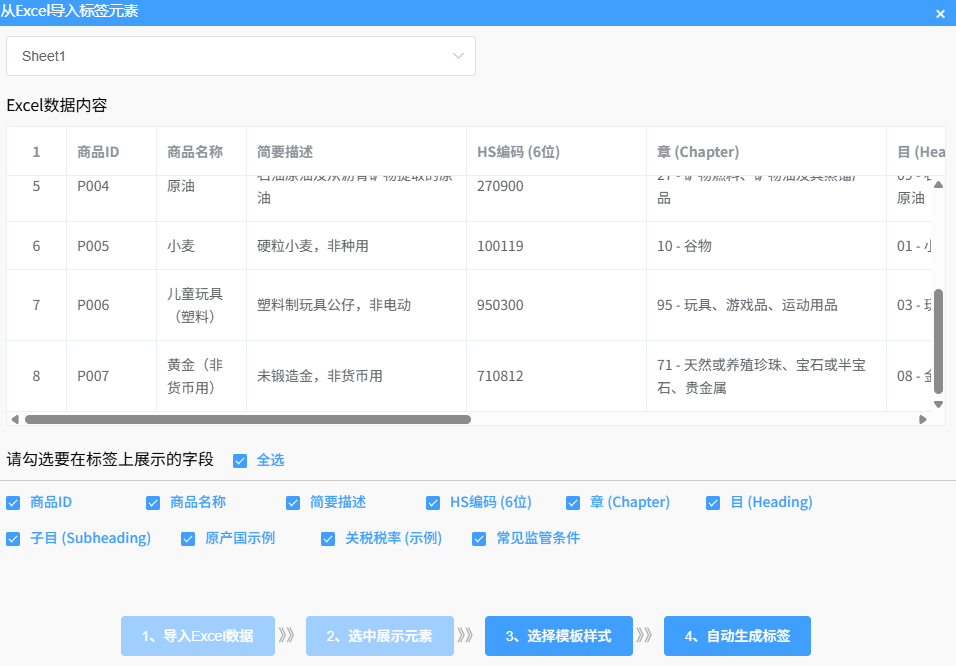Toggle the 章 (Chapter) checkbox
The height and width of the screenshot is (666, 956).
click(x=573, y=503)
